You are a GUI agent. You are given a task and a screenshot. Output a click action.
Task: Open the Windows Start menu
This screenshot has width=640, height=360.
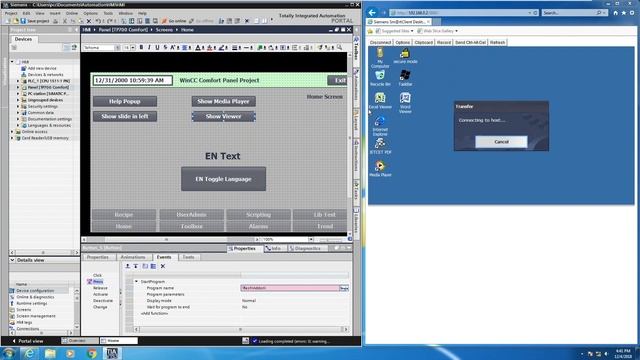[9, 353]
